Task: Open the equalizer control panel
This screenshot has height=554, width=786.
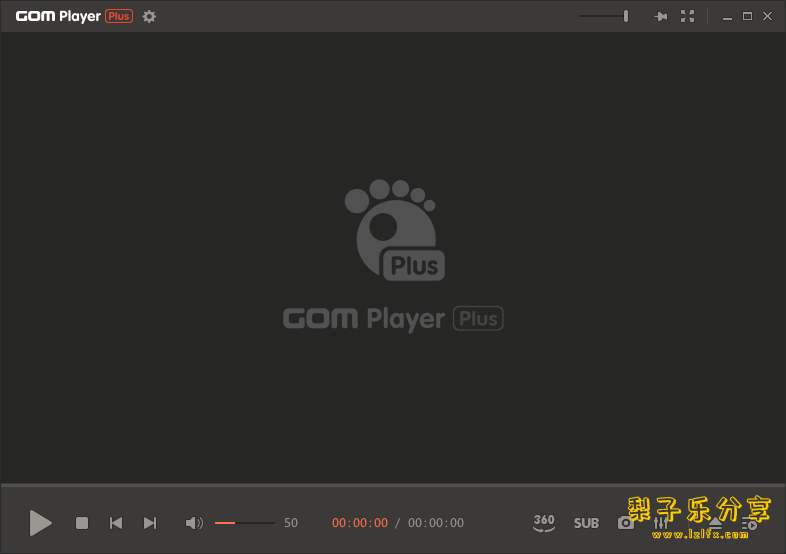Action: click(661, 523)
